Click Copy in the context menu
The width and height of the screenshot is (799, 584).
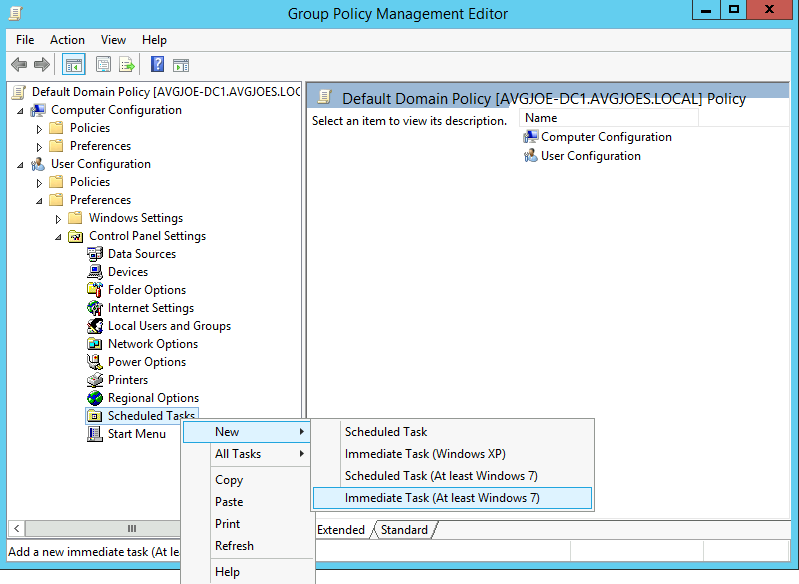coord(247,480)
